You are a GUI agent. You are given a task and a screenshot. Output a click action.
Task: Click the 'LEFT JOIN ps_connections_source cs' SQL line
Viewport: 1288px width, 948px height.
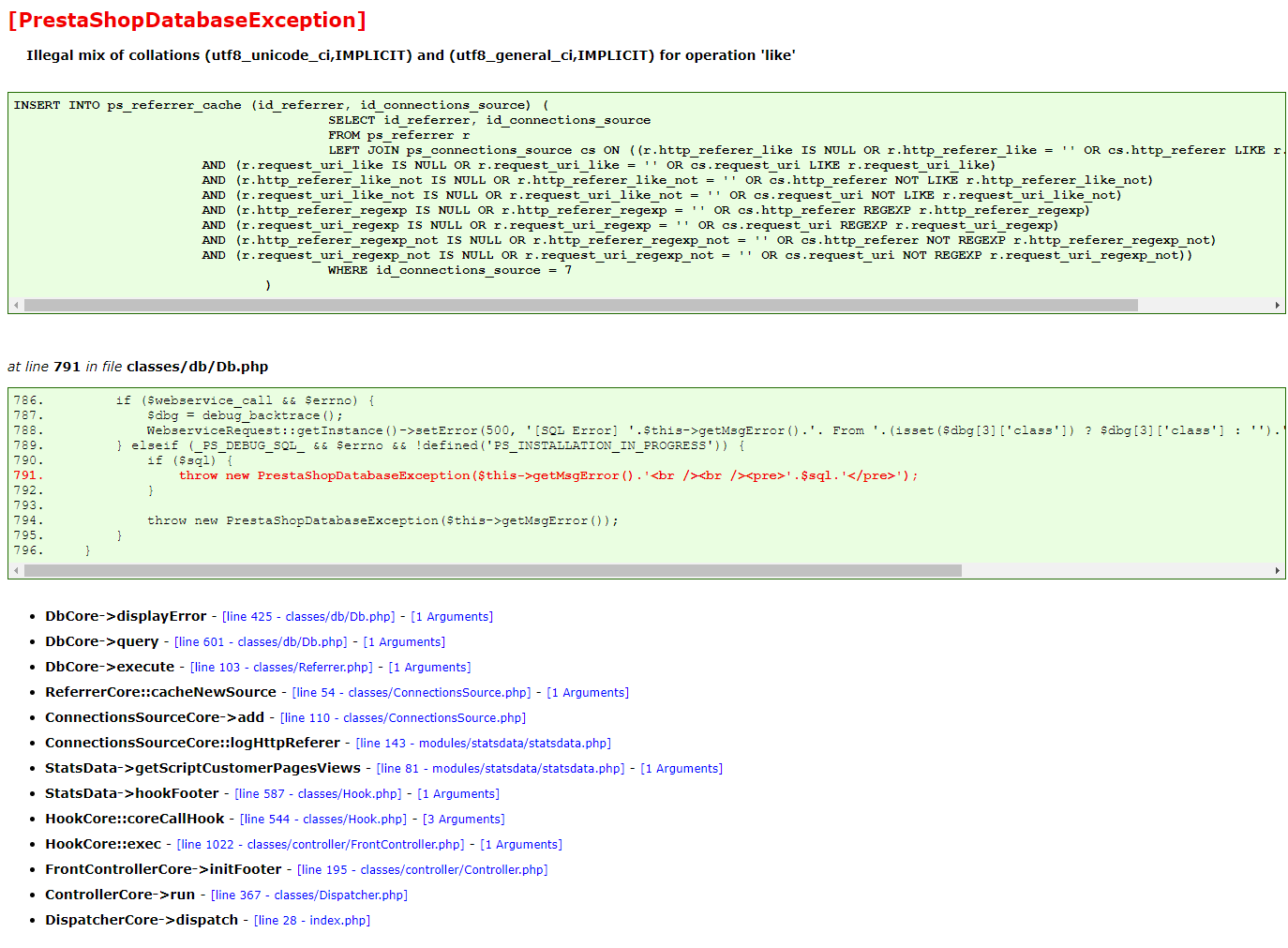(x=806, y=150)
